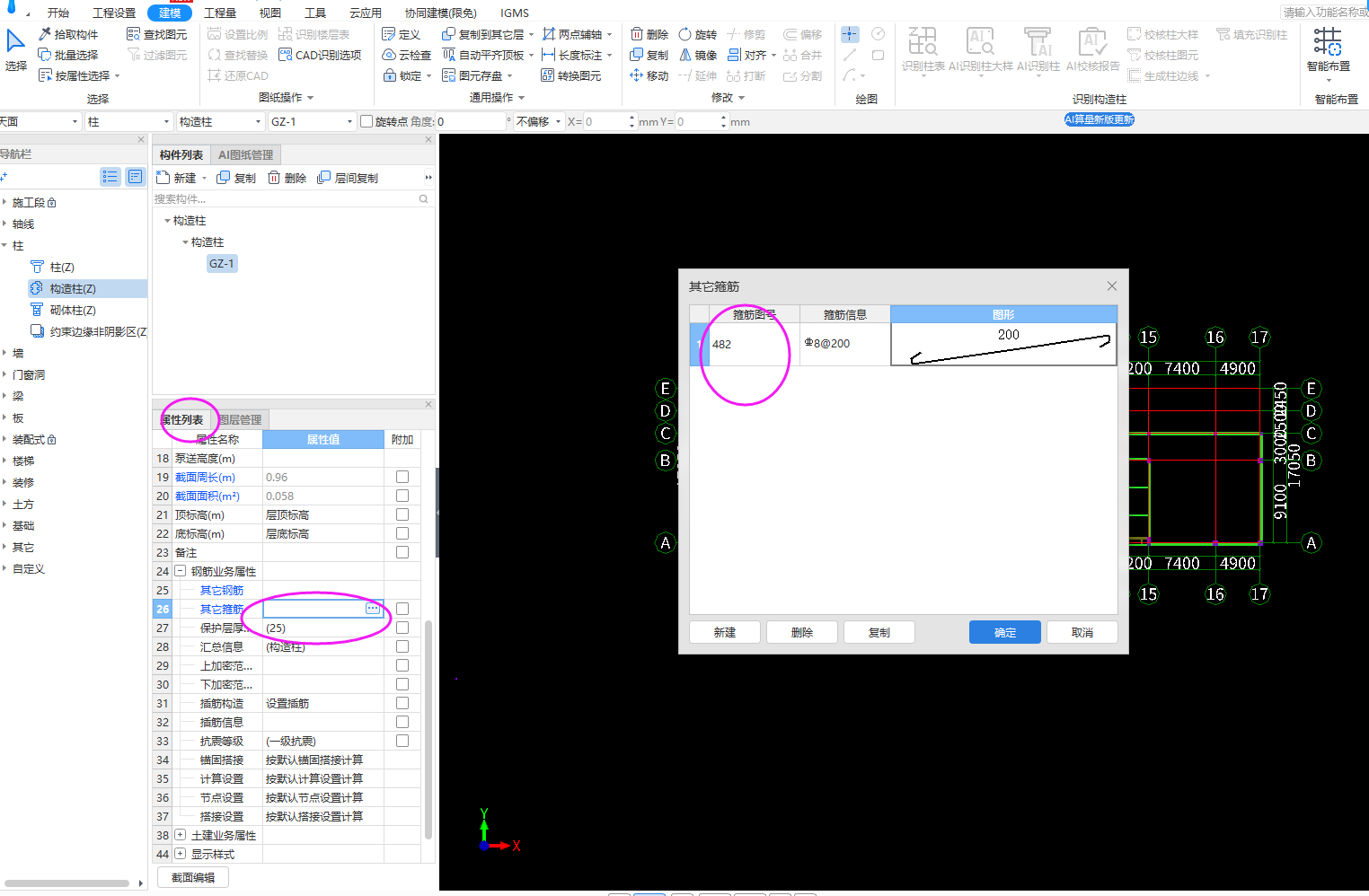
Task: Click 取消 in the 其它箍筋 dialog
Action: 1082,632
